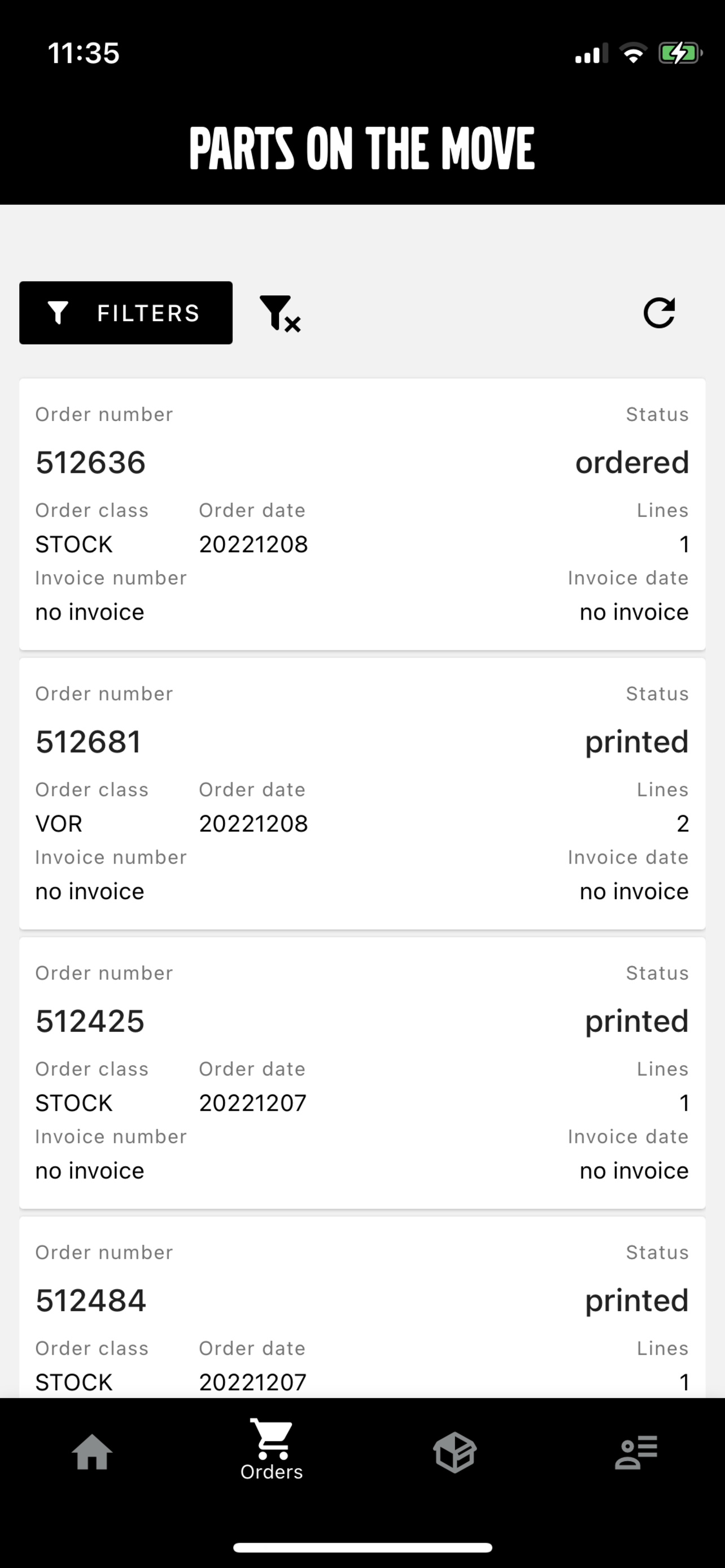Tap the printed status of order 512681

click(637, 743)
